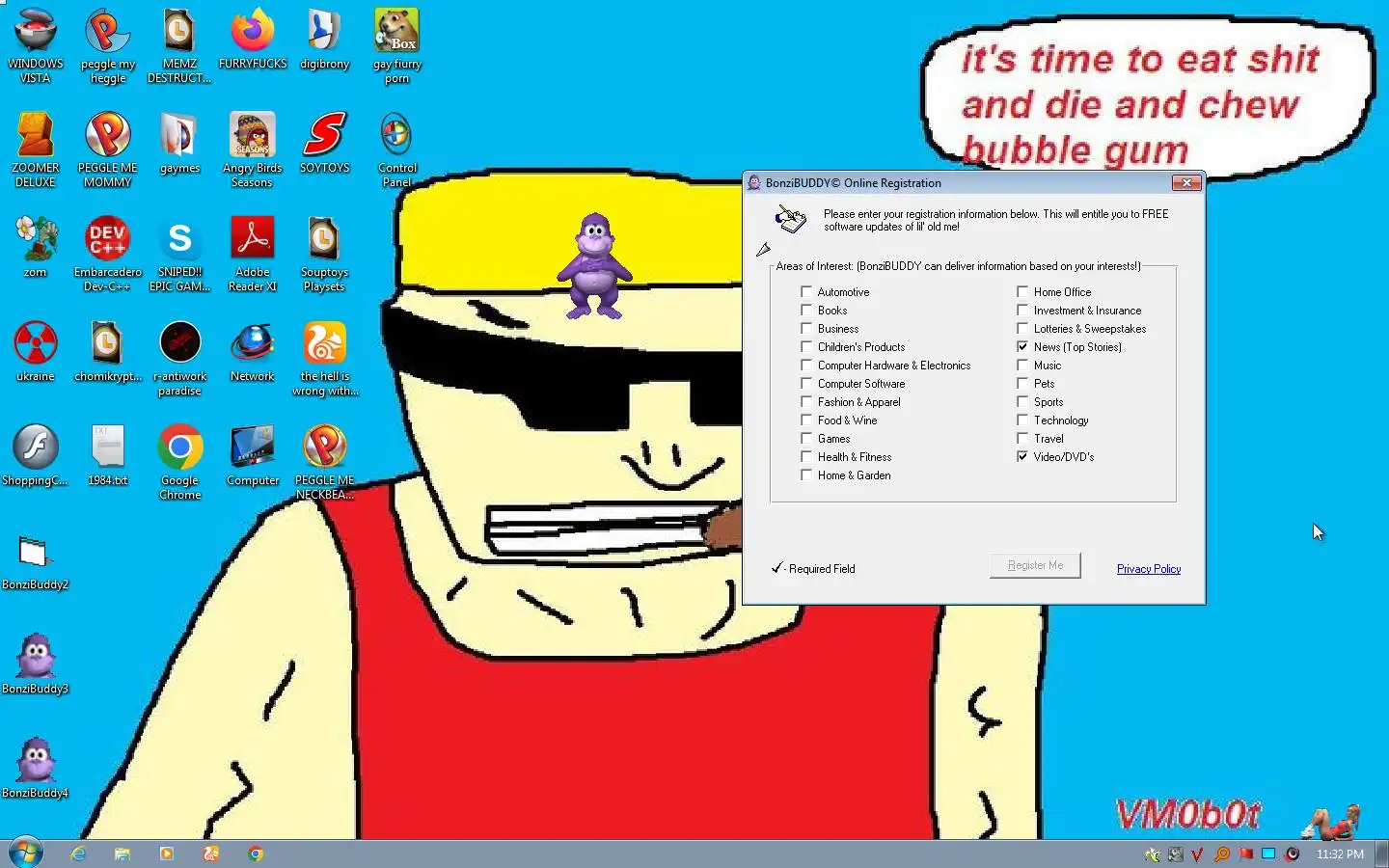Open the Network desktop icon
The image size is (1389, 868).
click(253, 351)
